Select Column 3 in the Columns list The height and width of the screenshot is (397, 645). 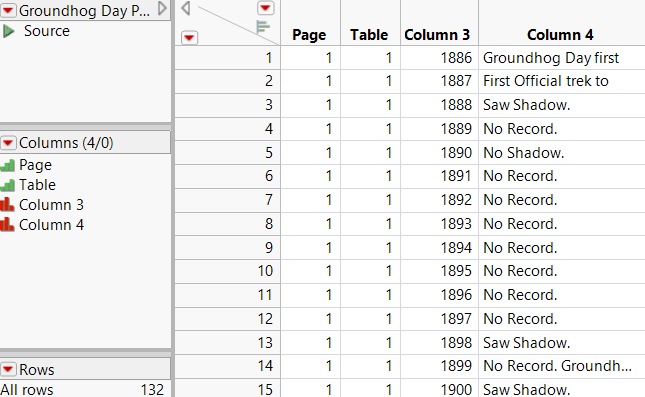coord(51,205)
